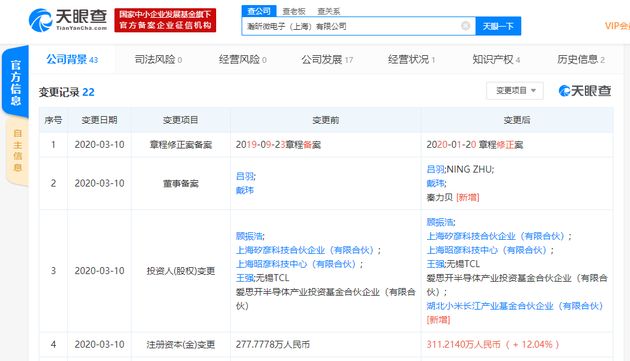630x361 pixels.
Task: Select the 官方信息 side tab
Action: click(16, 82)
